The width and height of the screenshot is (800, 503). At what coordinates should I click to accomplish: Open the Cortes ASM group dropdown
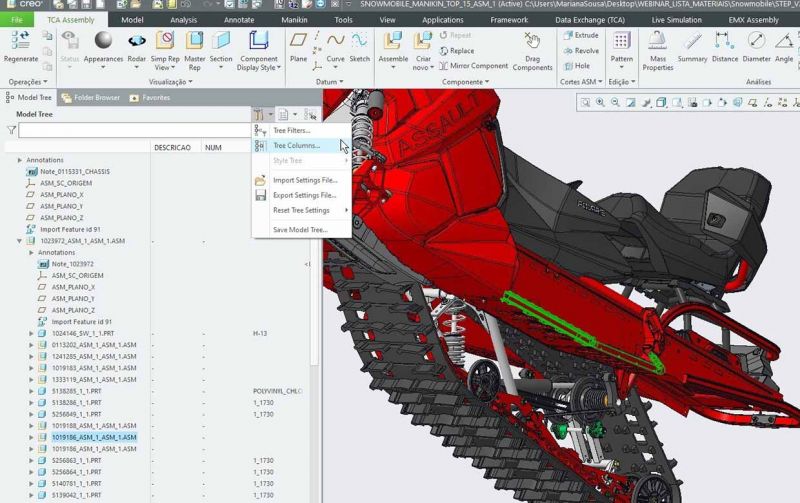(x=581, y=82)
